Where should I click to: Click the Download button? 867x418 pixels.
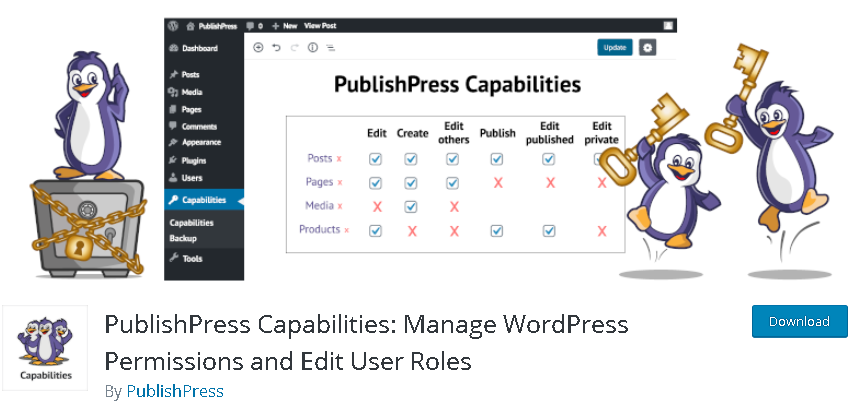[799, 321]
